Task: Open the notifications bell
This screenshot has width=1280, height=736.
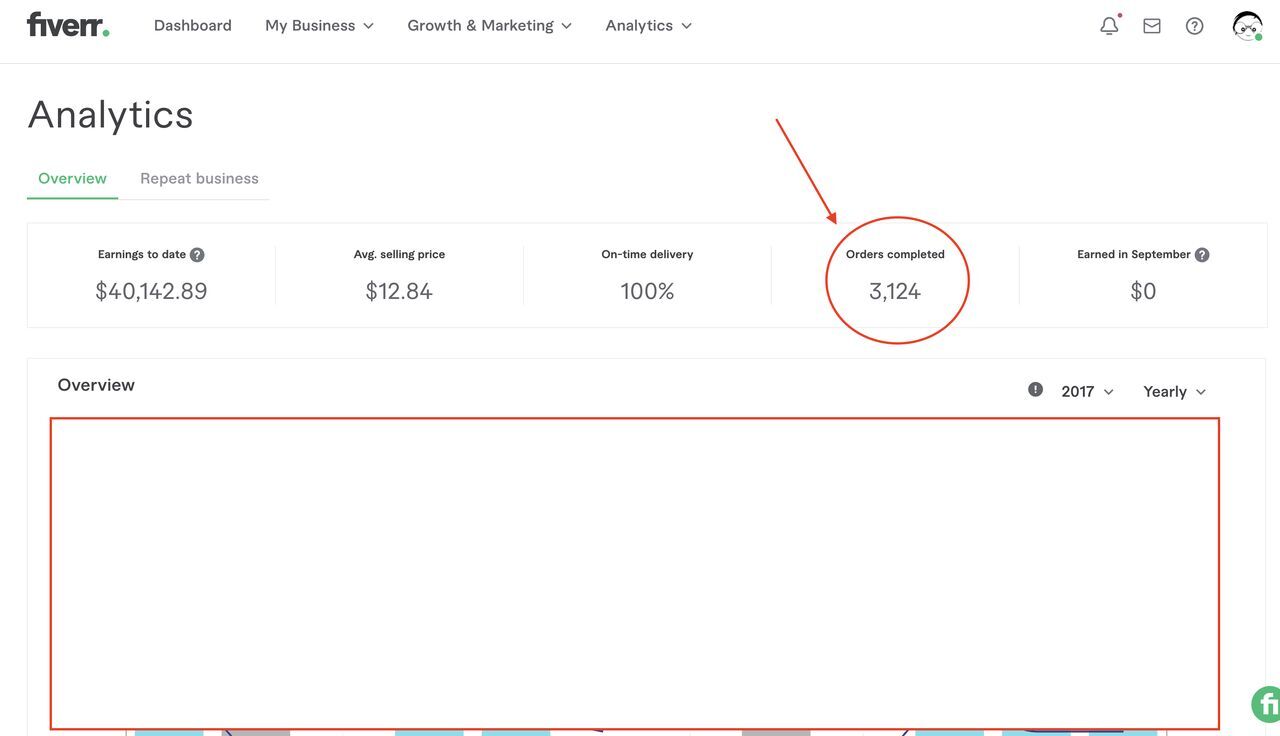Action: [x=1109, y=26]
